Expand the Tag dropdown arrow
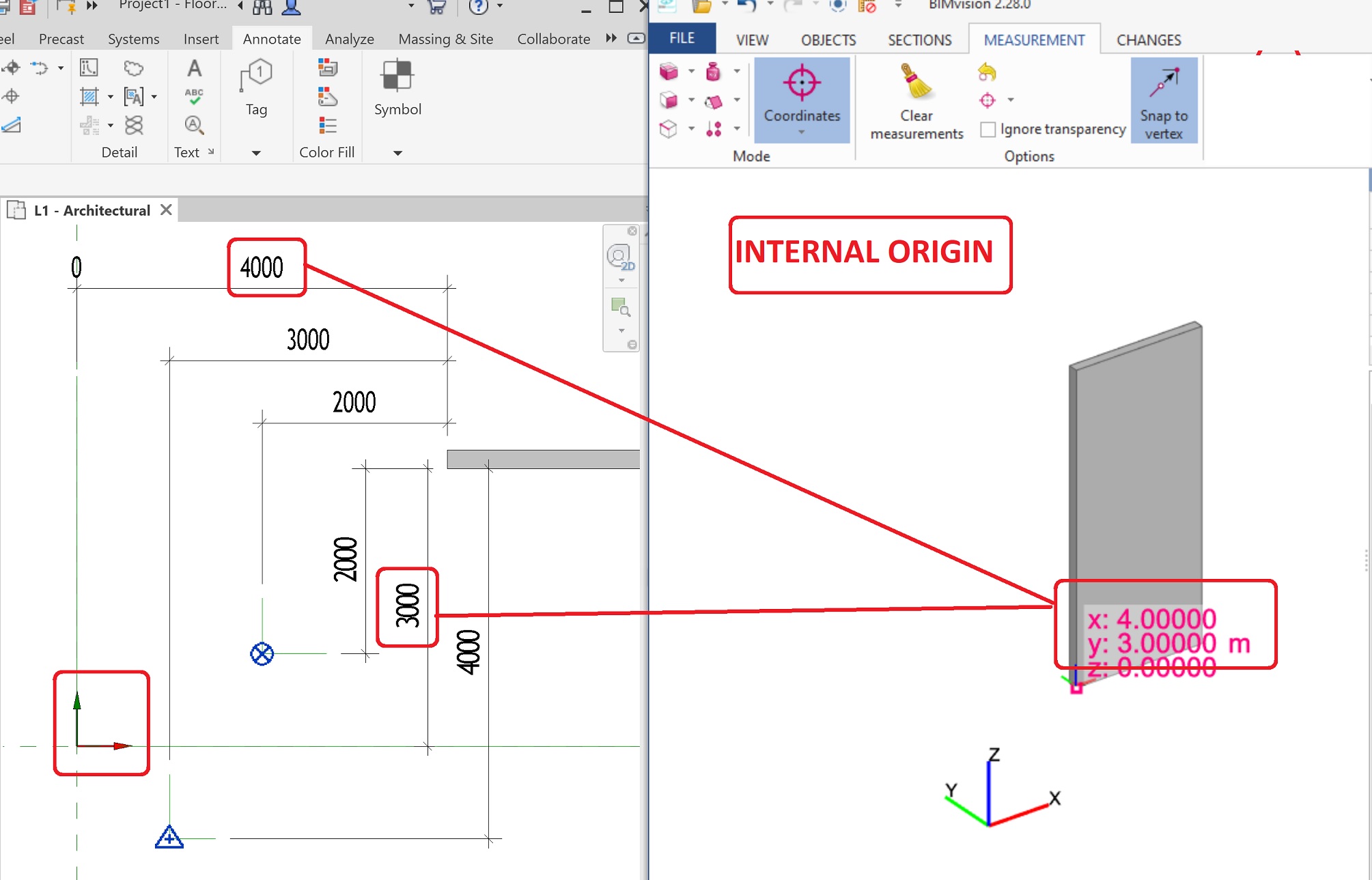This screenshot has width=1372, height=880. coord(256,152)
